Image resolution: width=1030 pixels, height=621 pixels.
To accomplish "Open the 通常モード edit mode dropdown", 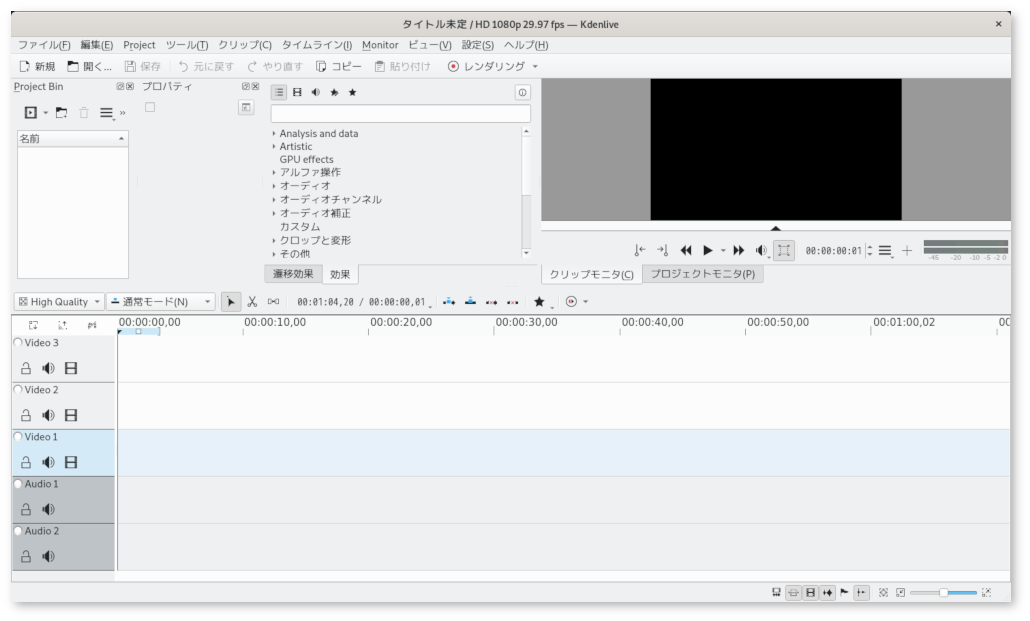I will [x=160, y=301].
